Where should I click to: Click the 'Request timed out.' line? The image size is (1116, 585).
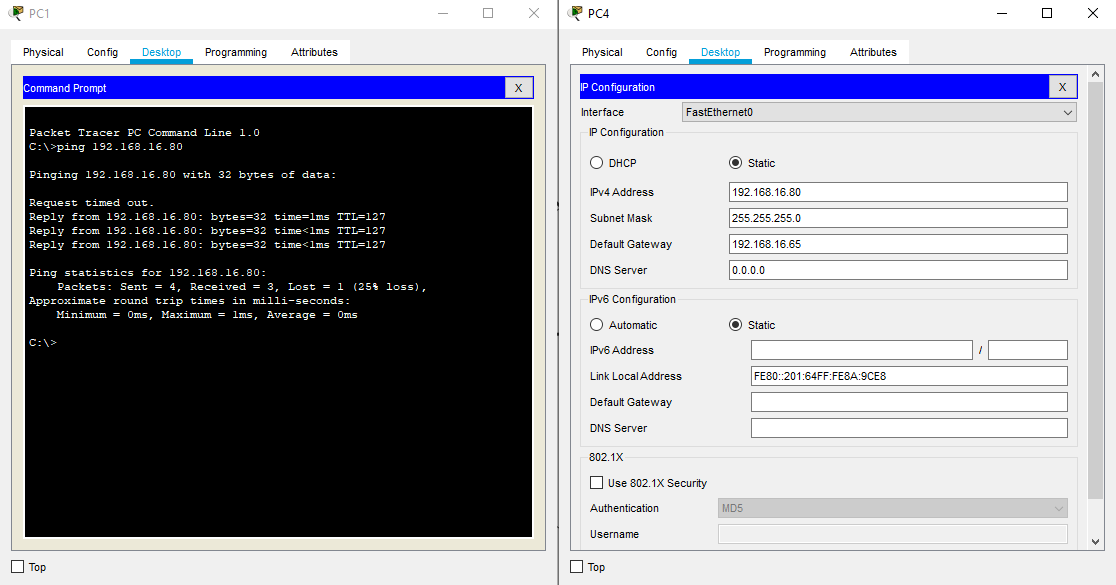coord(91,203)
